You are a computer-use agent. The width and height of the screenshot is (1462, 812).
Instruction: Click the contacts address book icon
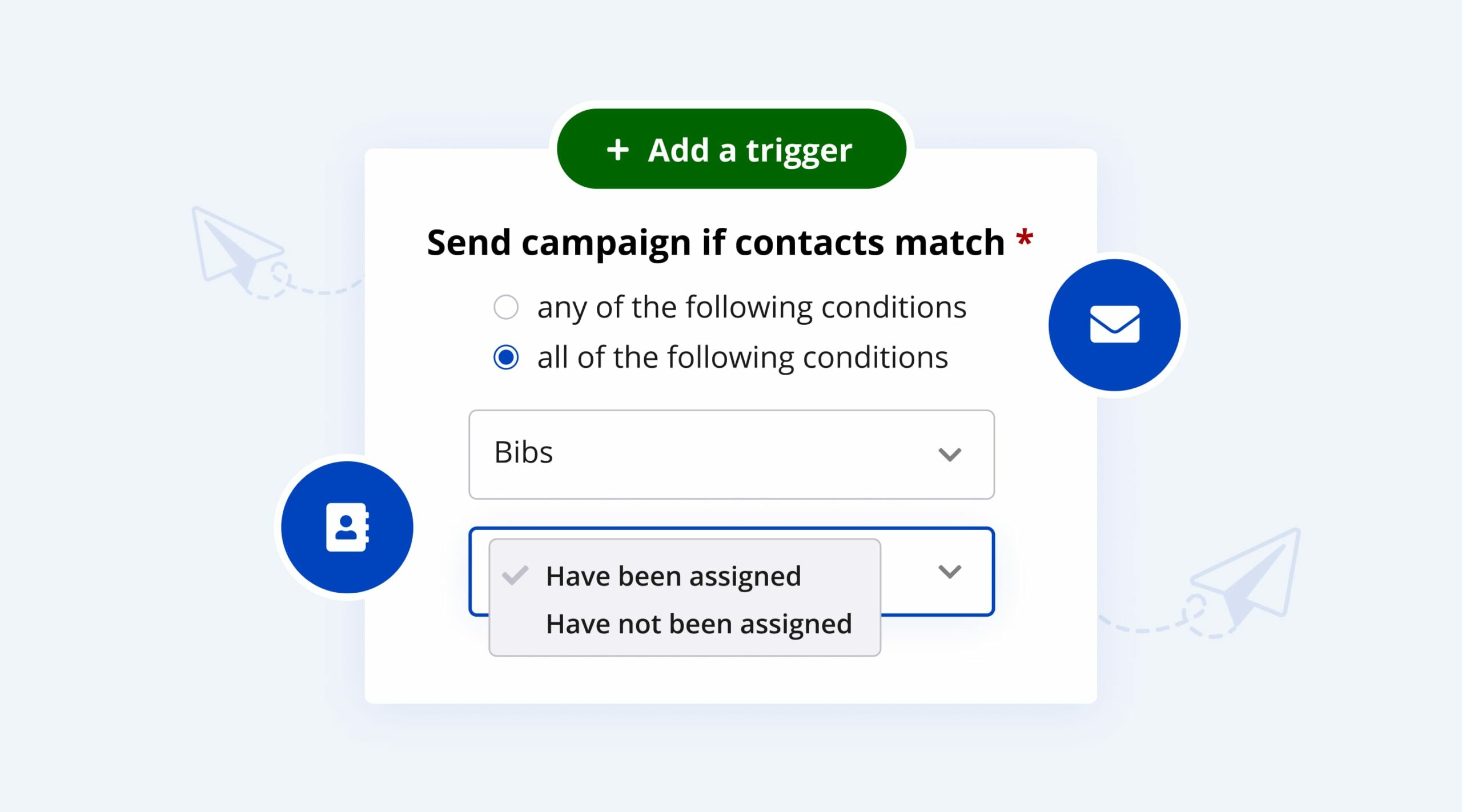click(347, 527)
